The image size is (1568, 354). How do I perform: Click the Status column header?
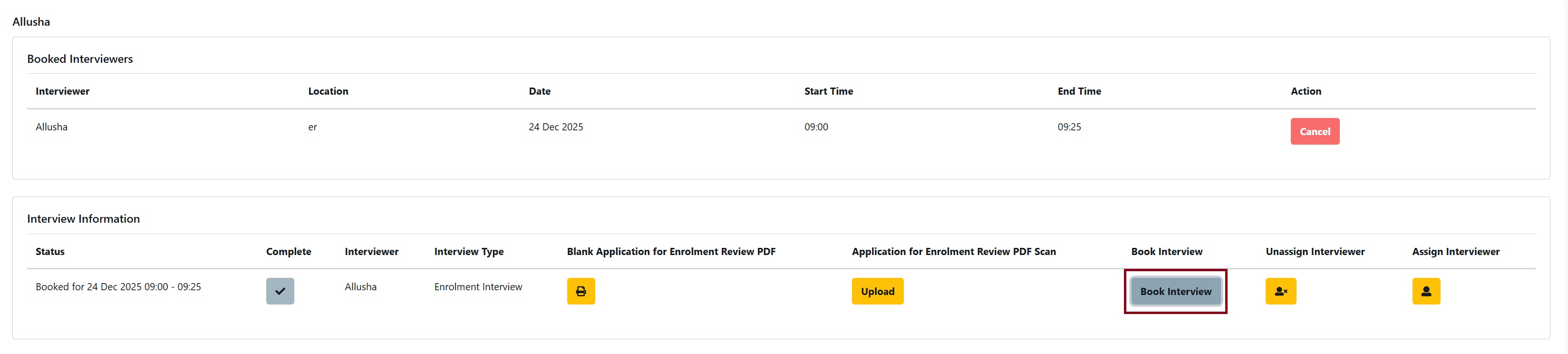click(x=50, y=252)
